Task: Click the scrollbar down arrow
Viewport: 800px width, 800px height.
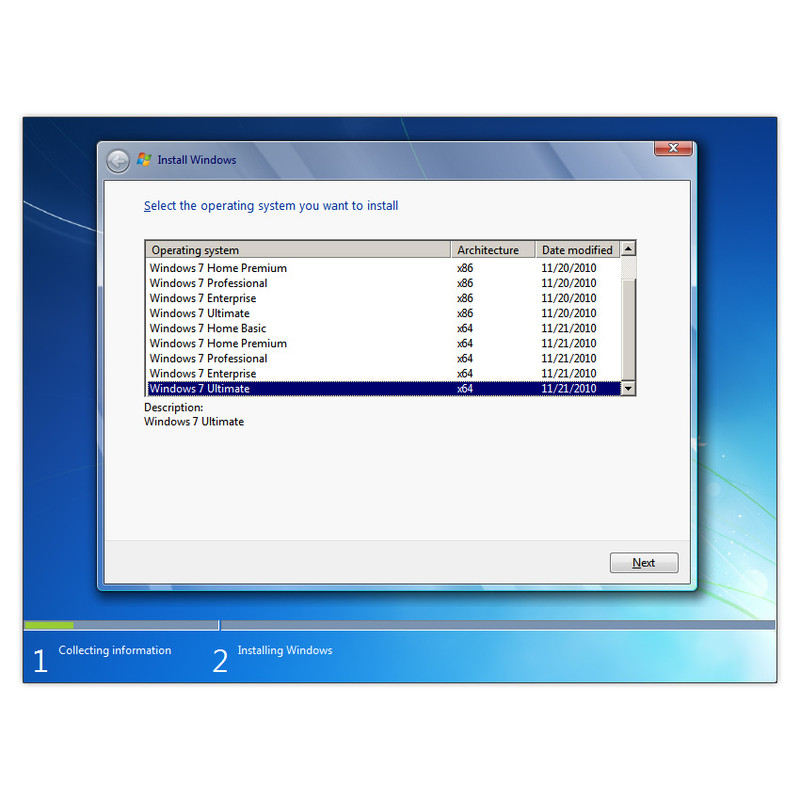Action: coord(628,388)
